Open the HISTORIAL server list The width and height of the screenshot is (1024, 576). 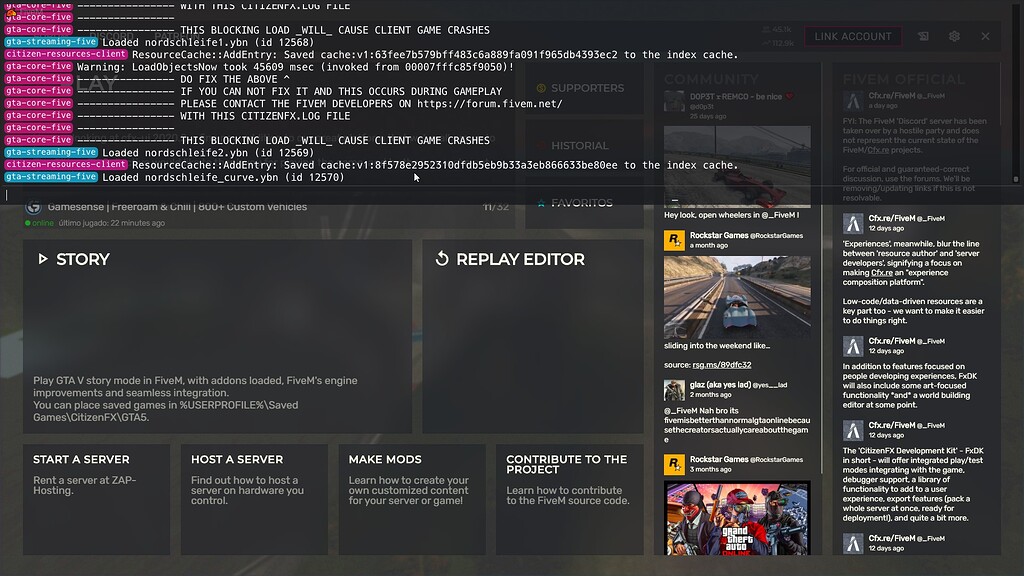click(584, 146)
